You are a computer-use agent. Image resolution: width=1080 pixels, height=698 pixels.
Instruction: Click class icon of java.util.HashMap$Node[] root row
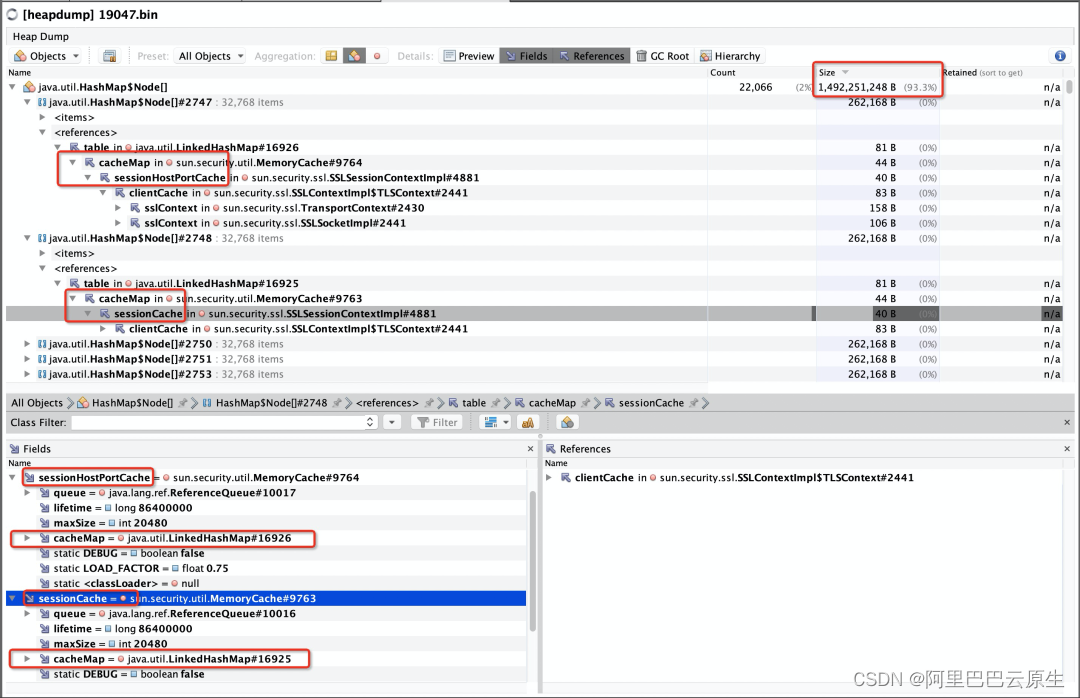tap(29, 87)
